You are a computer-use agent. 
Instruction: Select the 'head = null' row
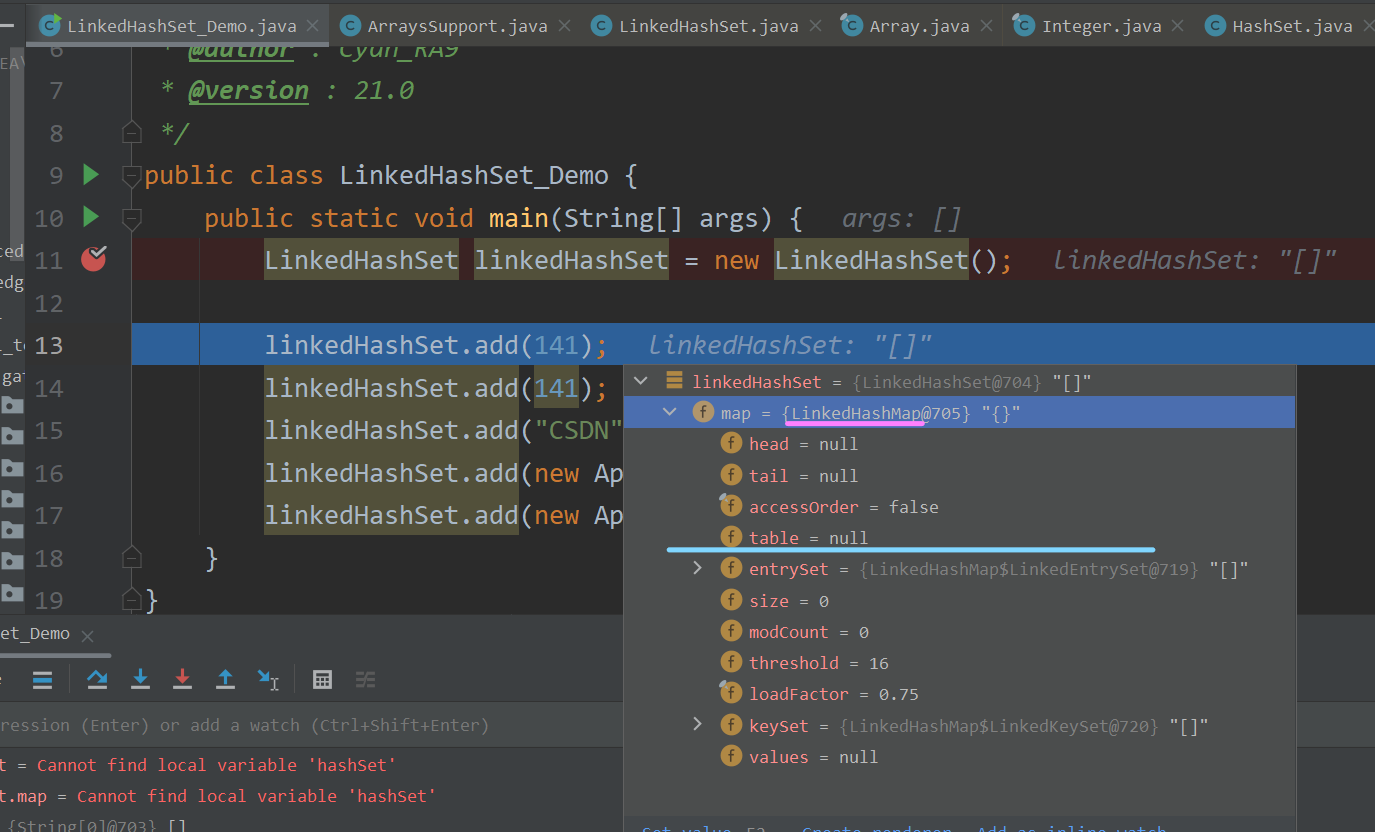click(959, 444)
